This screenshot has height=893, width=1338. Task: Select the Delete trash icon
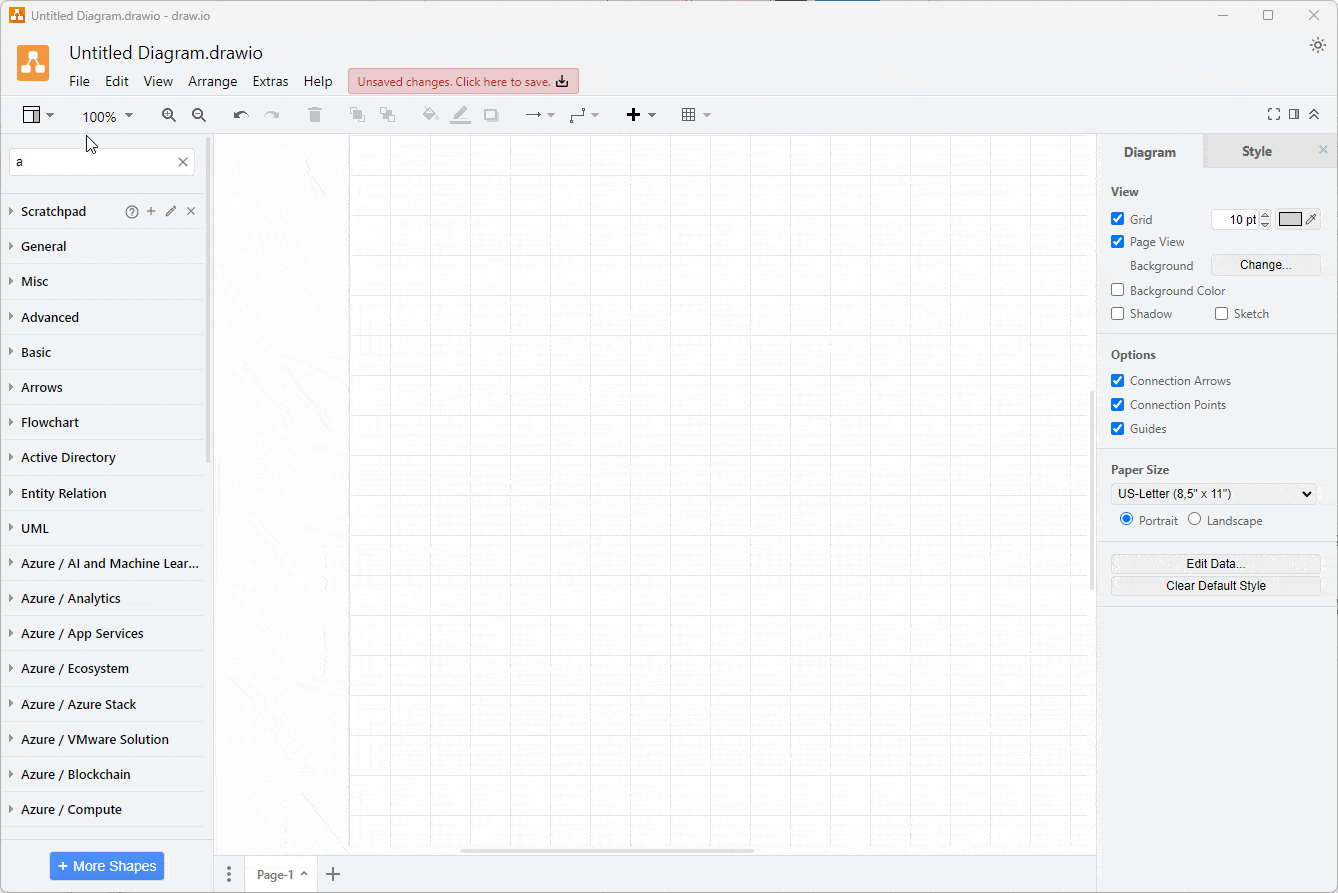coord(315,115)
